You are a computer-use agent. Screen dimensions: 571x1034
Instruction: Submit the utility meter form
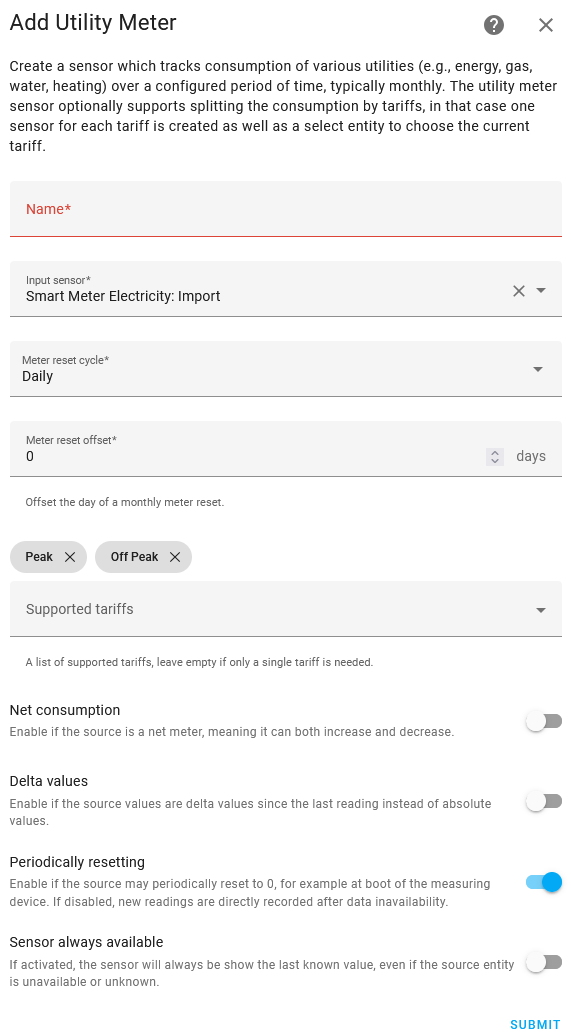tap(535, 1024)
